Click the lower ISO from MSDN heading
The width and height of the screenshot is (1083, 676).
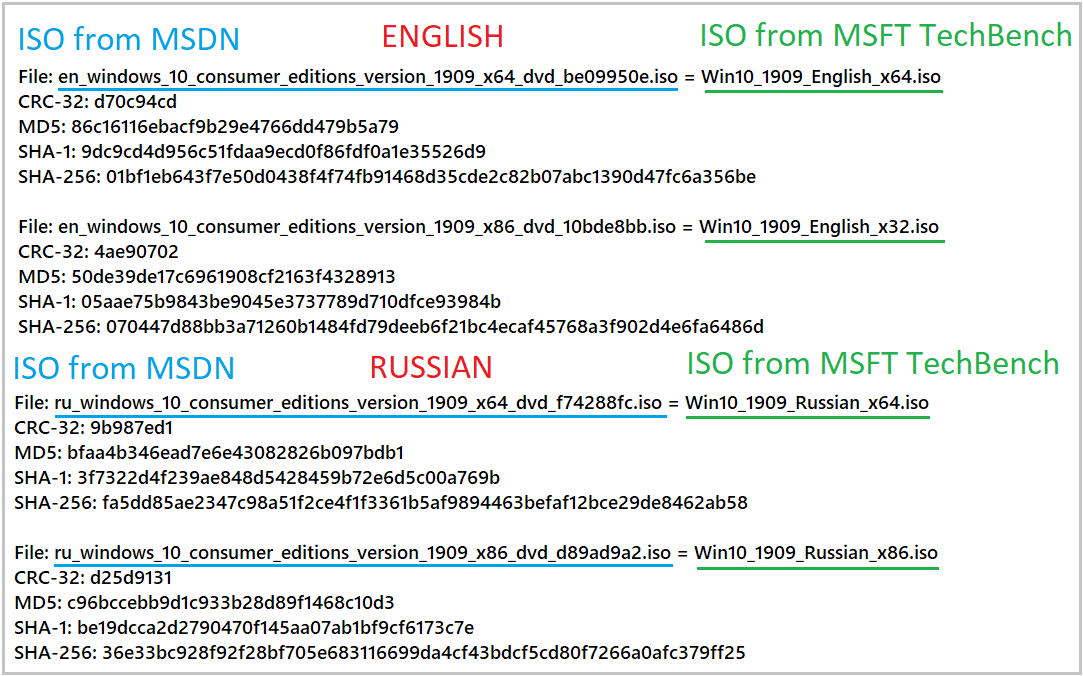point(123,365)
